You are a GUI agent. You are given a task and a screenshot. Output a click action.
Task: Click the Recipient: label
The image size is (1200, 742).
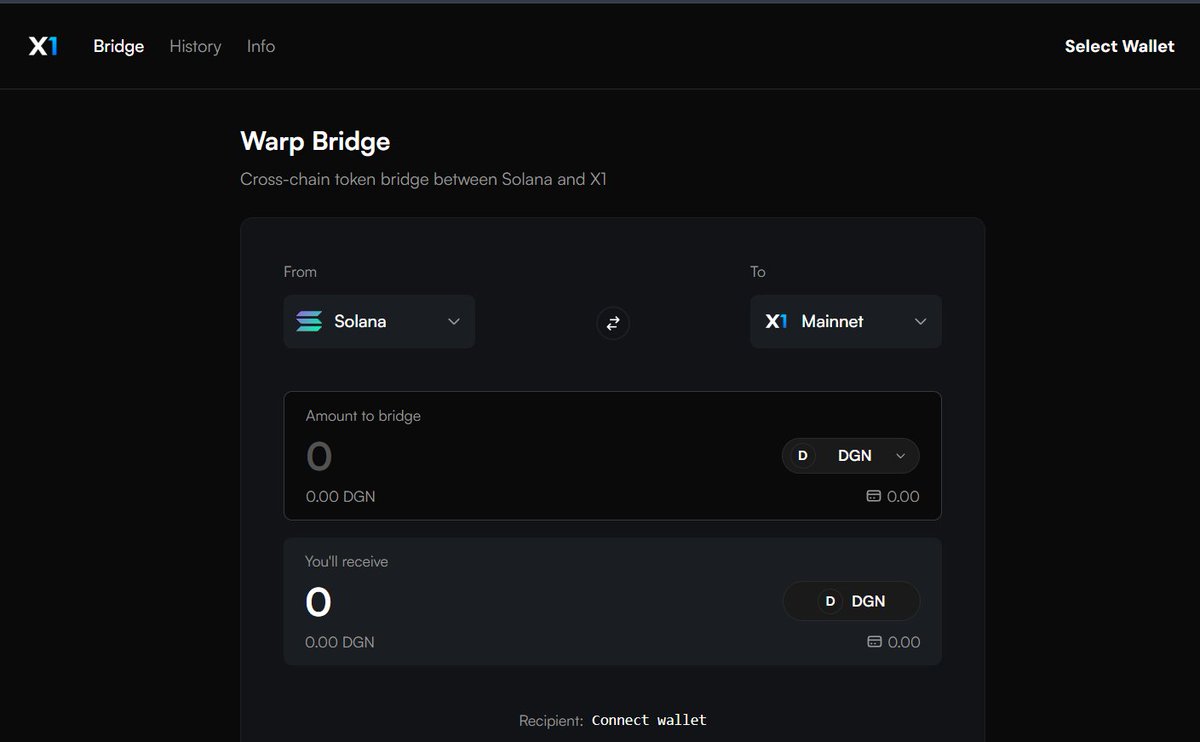(x=551, y=721)
